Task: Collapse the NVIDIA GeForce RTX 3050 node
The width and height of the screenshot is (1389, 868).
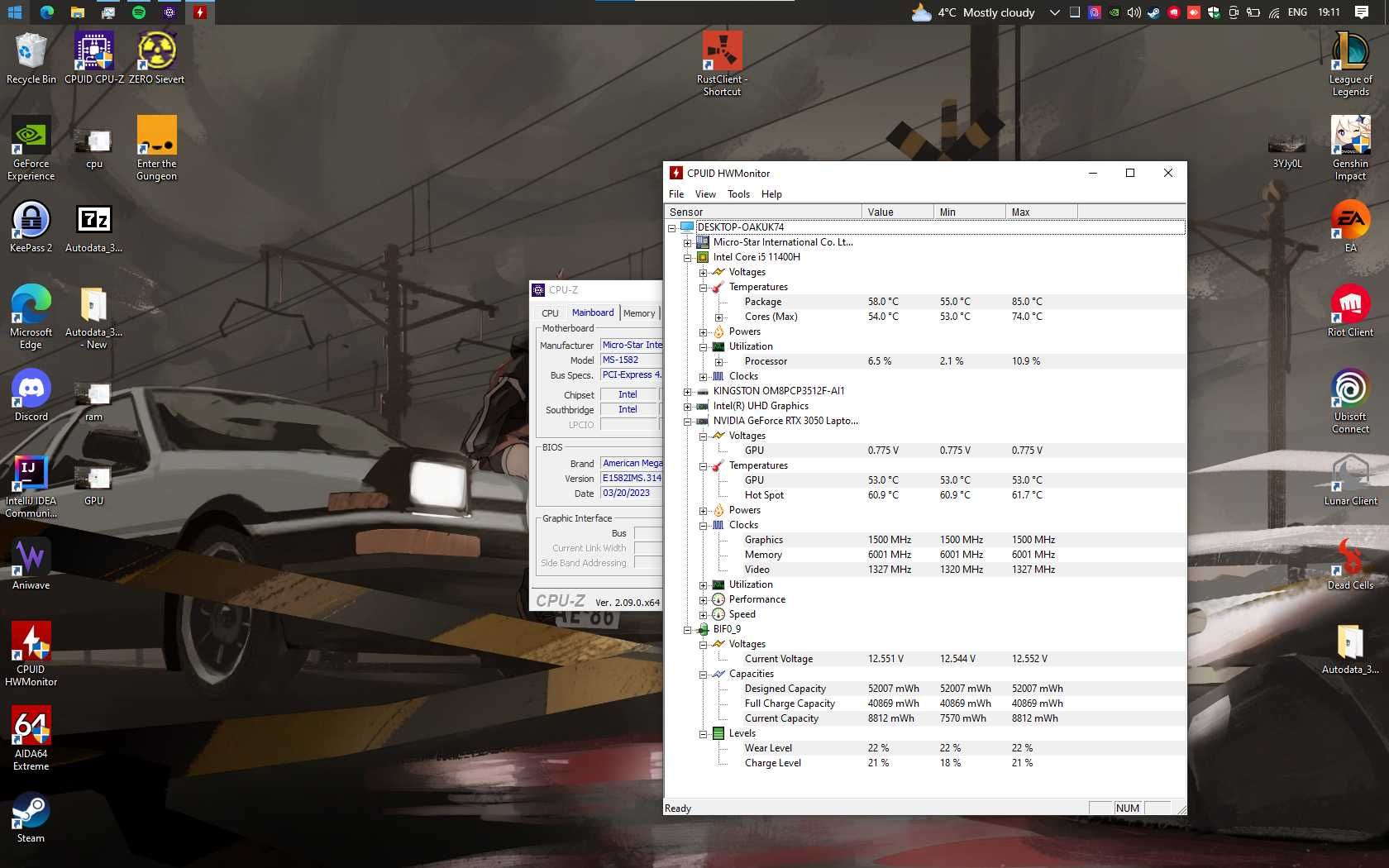Action: [x=687, y=422]
